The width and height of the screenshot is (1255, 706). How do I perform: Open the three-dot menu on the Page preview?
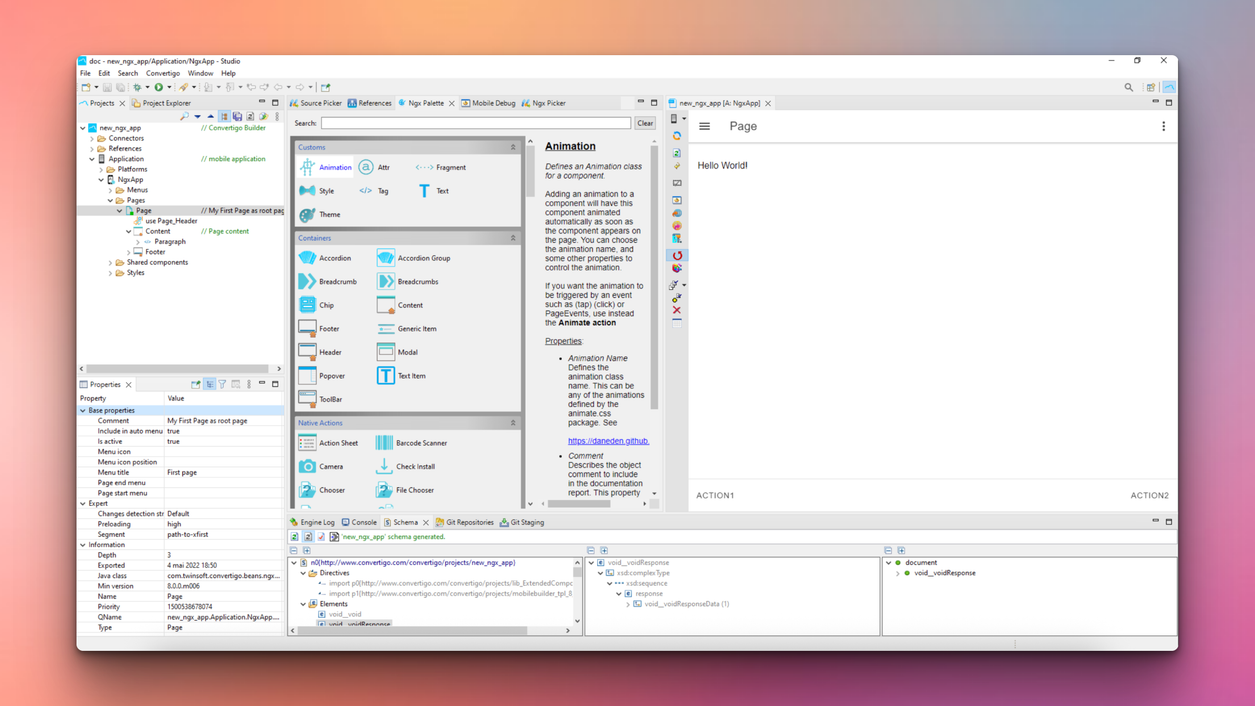click(x=1163, y=126)
